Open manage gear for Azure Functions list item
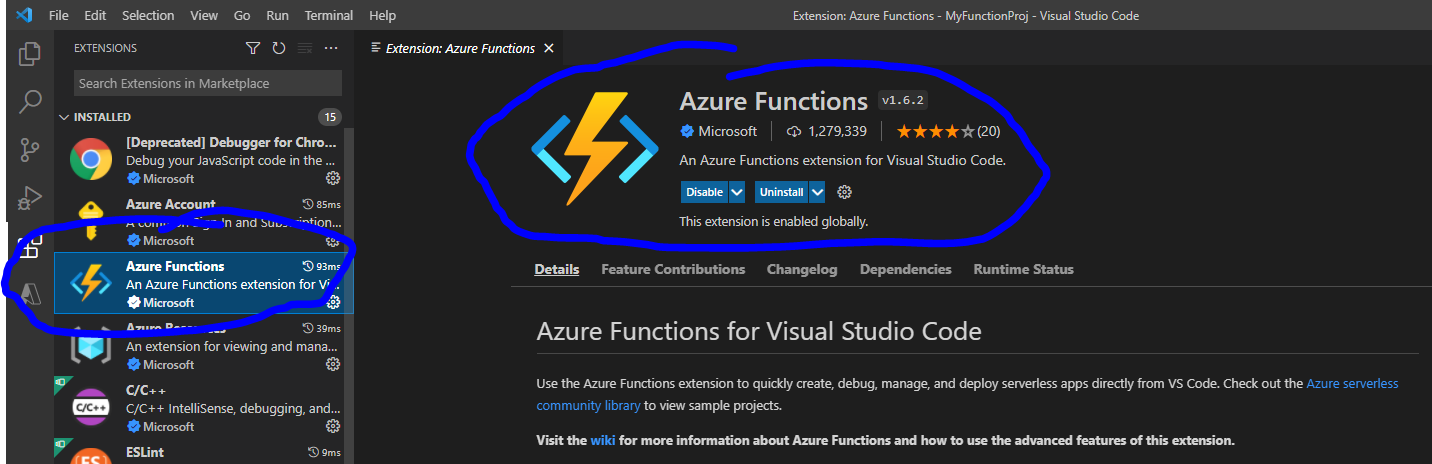Image resolution: width=1432 pixels, height=464 pixels. click(333, 302)
